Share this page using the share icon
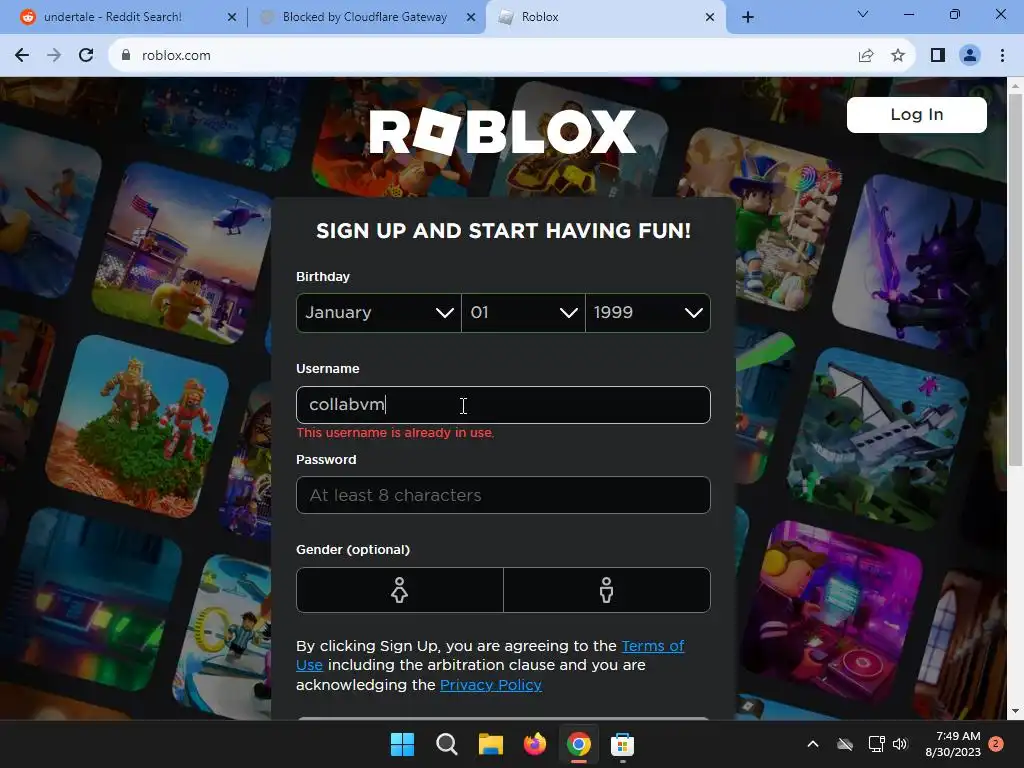The height and width of the screenshot is (768, 1024). point(866,56)
